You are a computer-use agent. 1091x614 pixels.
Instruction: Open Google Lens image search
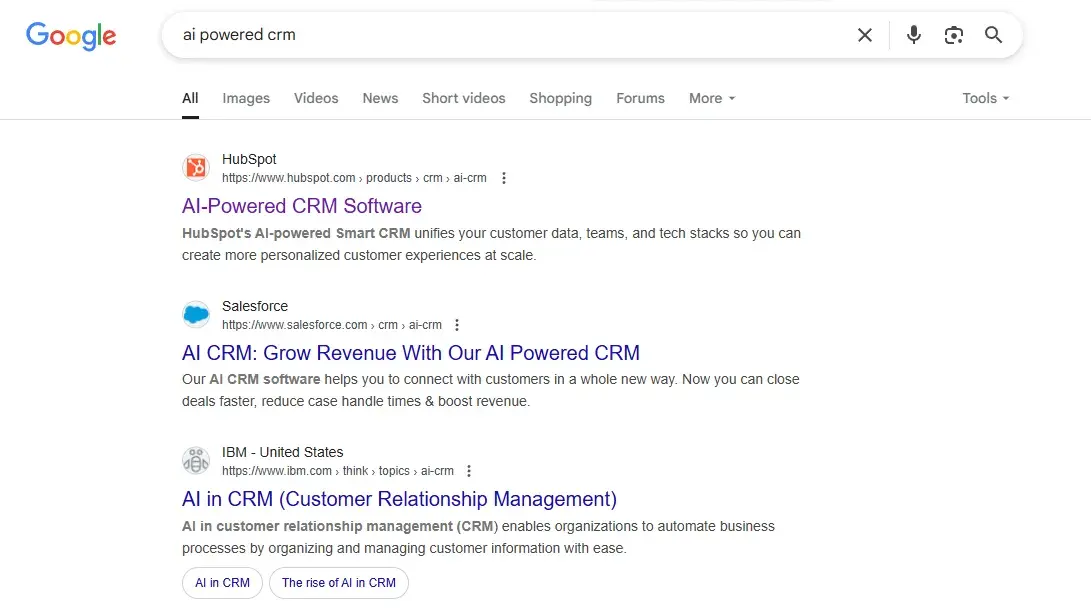pyautogui.click(x=953, y=34)
